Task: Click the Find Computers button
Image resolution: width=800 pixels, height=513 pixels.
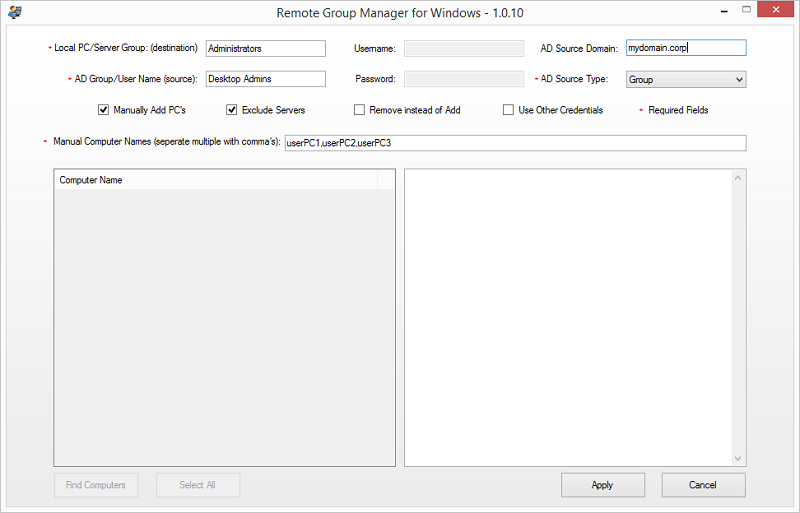Action: [96, 485]
